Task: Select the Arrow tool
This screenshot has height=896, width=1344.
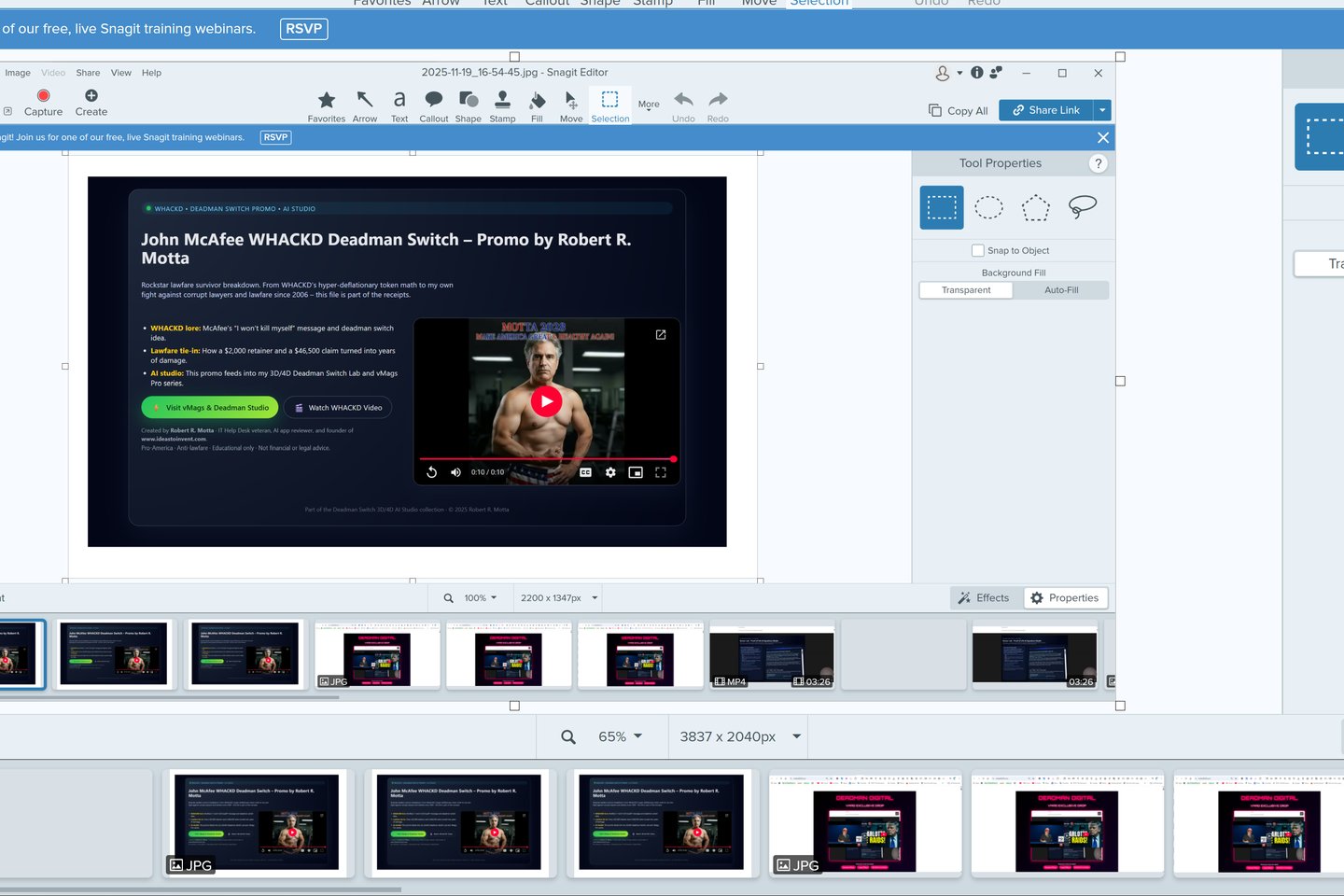Action: [365, 105]
